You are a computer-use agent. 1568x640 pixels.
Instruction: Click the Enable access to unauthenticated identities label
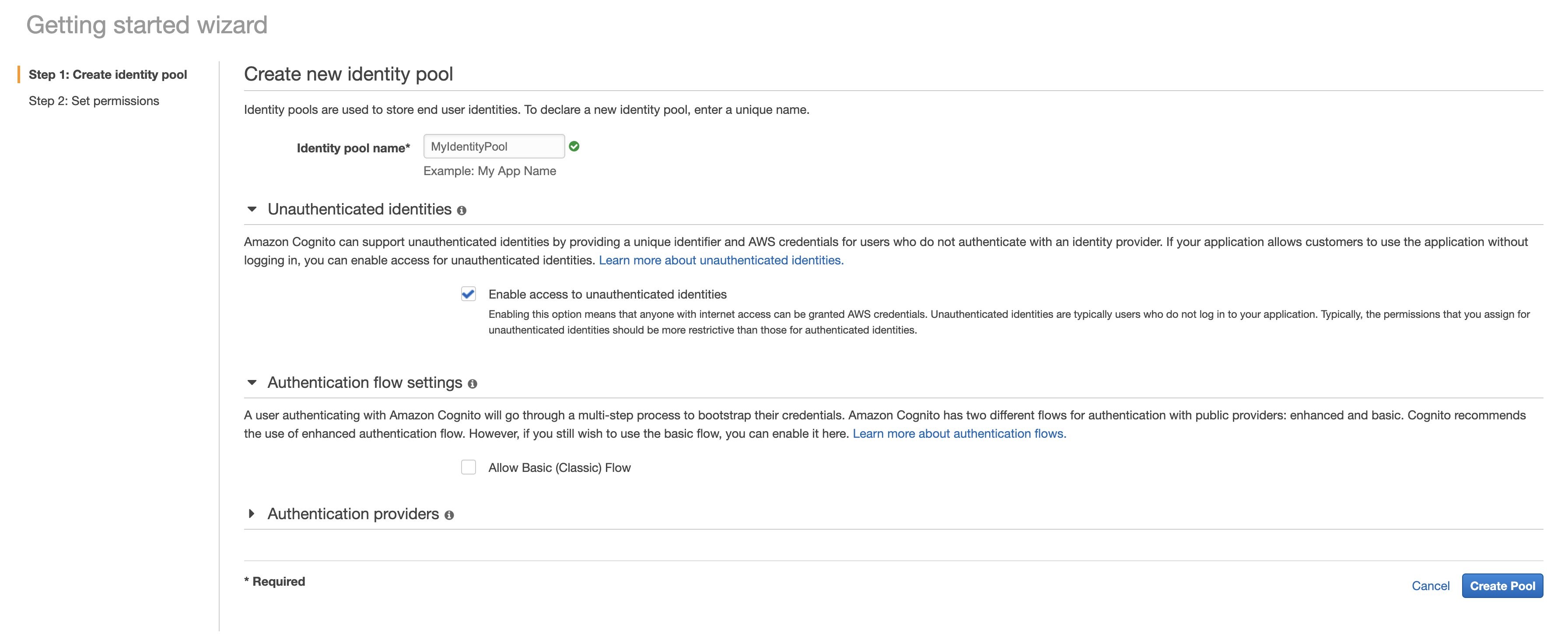click(x=608, y=295)
